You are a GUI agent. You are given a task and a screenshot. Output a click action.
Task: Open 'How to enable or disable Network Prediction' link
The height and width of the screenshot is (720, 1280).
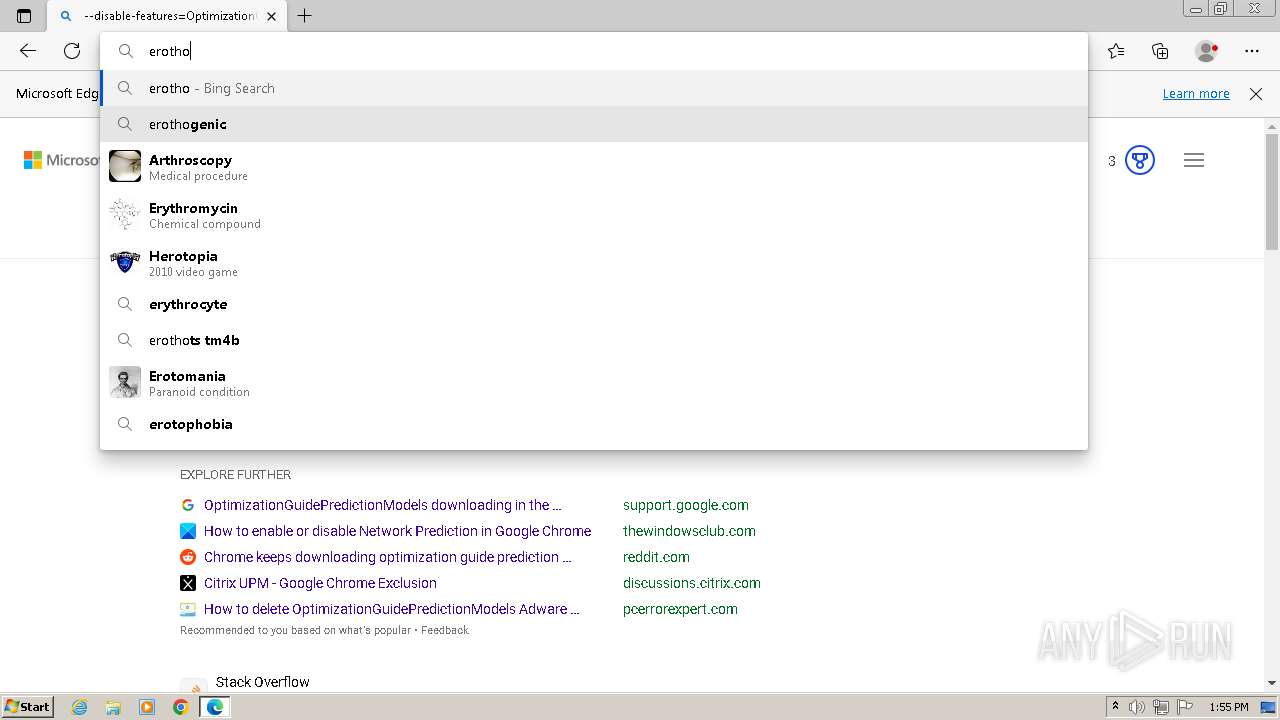[397, 531]
